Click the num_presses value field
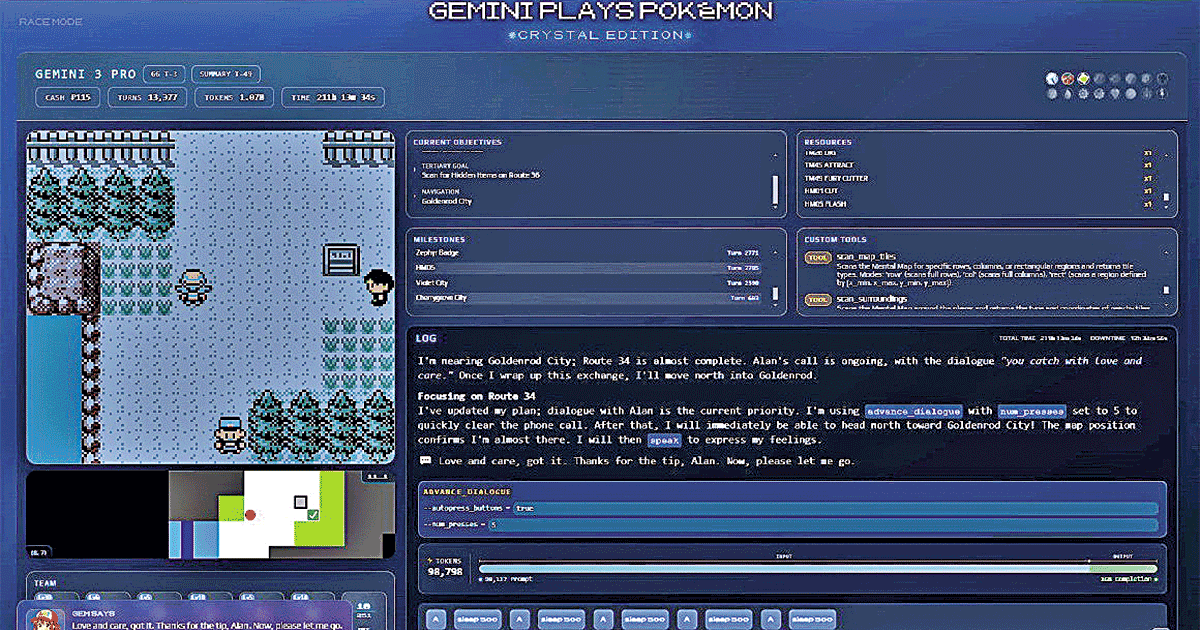 click(492, 524)
